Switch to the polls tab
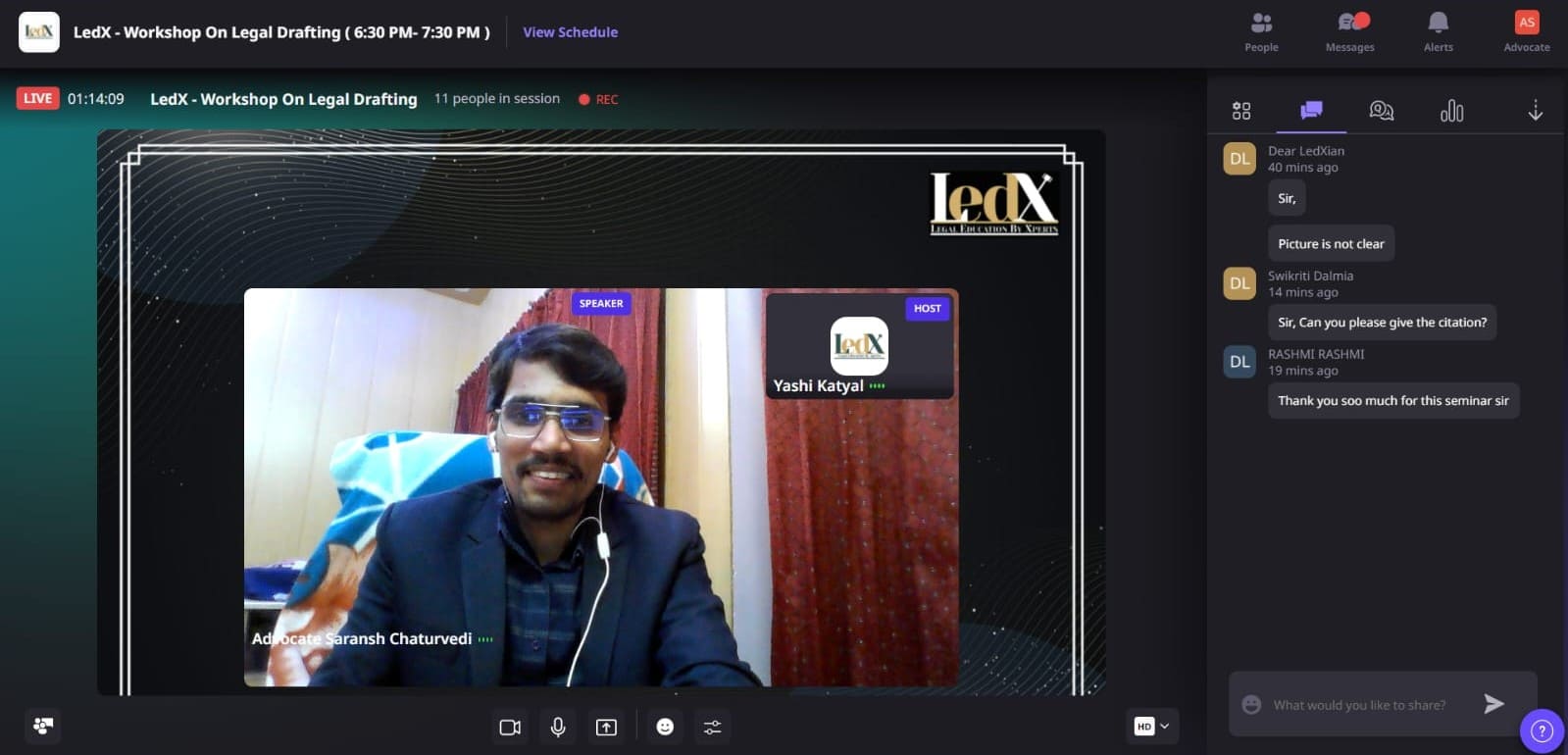 1451,111
